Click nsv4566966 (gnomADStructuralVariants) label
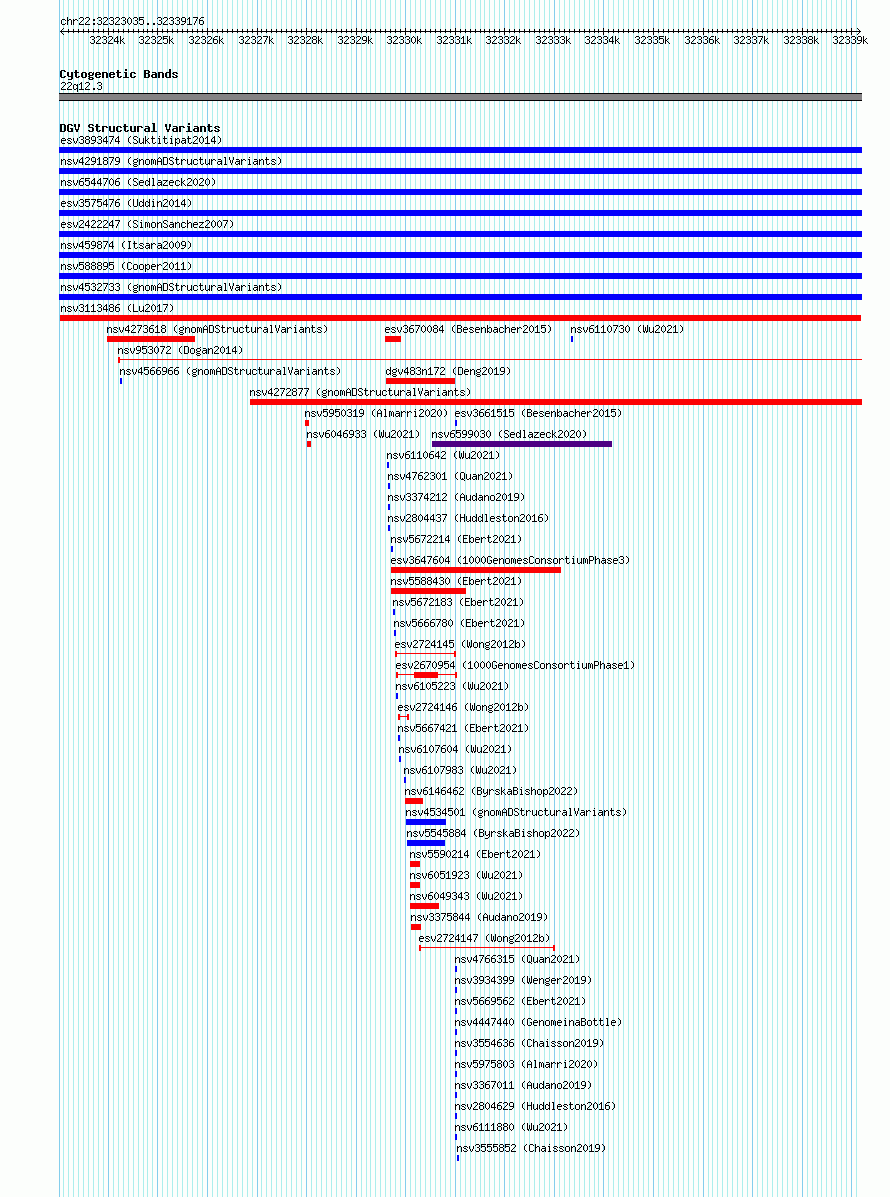890x1197 pixels. pos(230,371)
